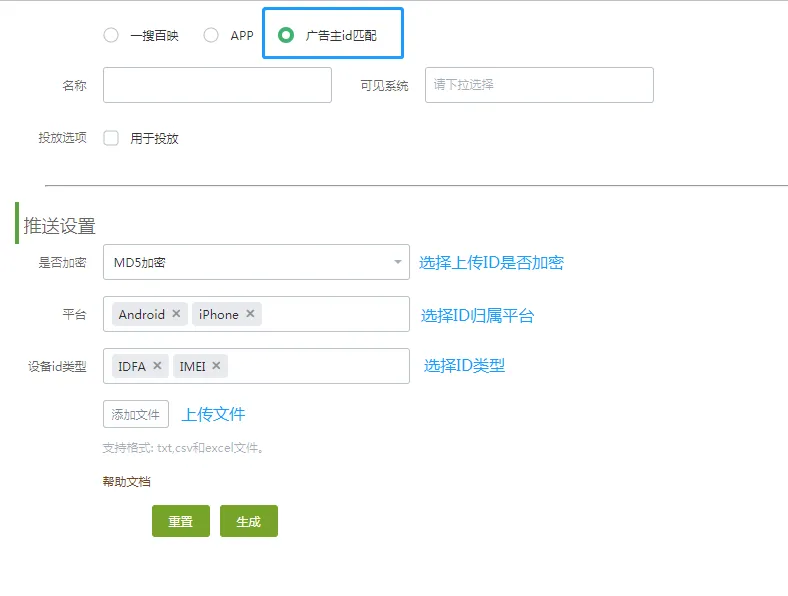Remove the IDFA device id tag
788x596 pixels.
(157, 366)
